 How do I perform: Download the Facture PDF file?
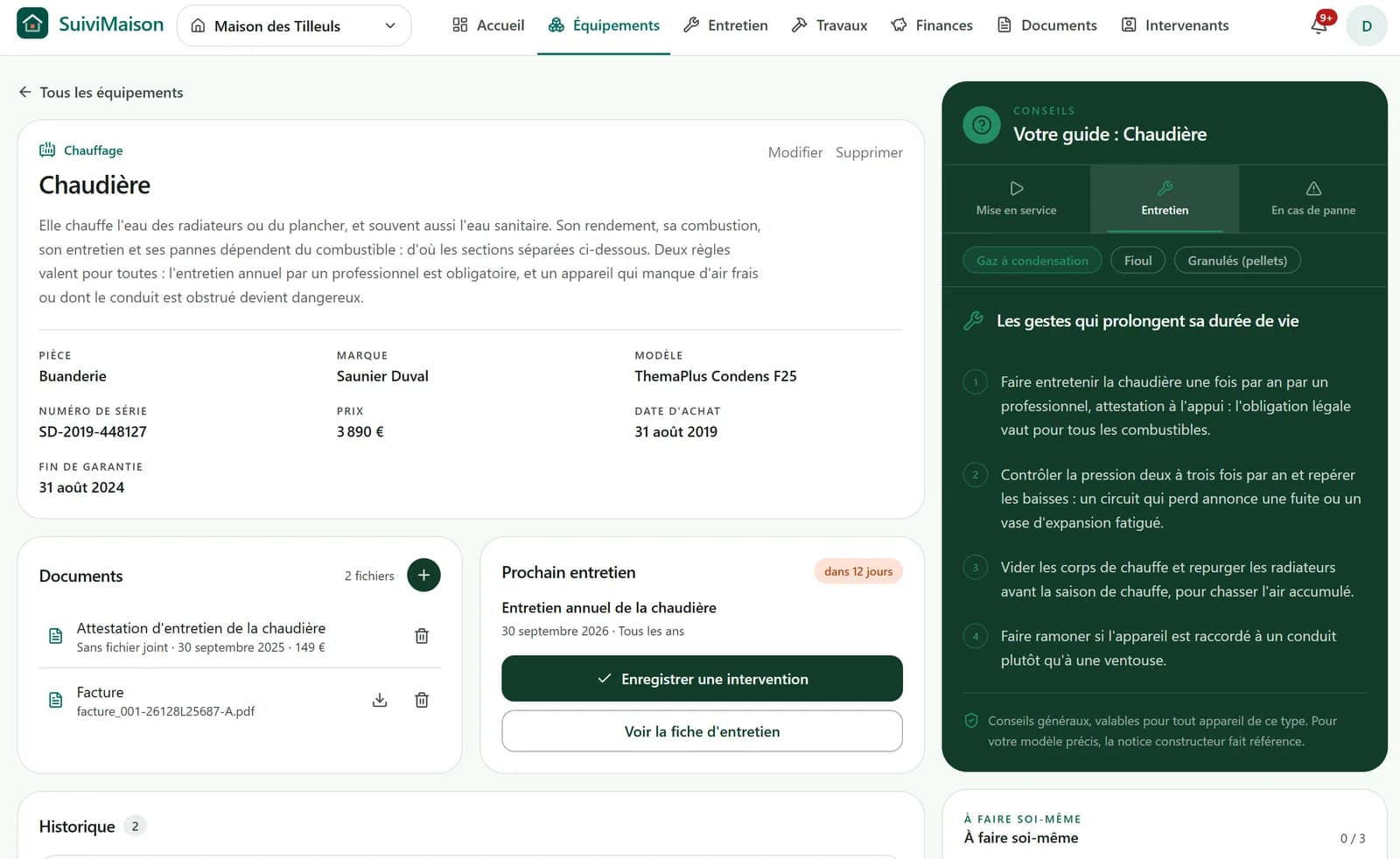click(x=380, y=700)
